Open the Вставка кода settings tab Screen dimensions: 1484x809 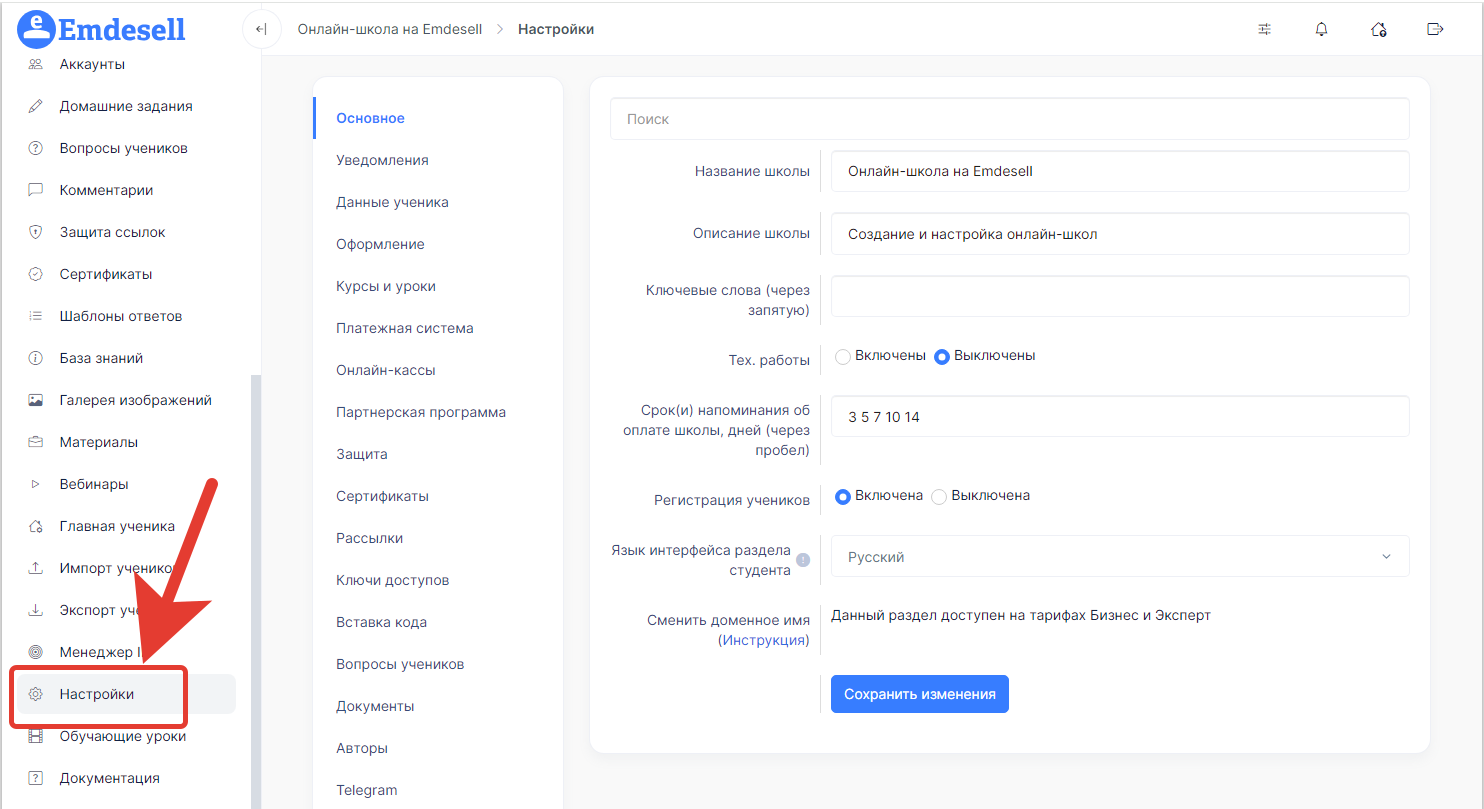click(x=382, y=622)
